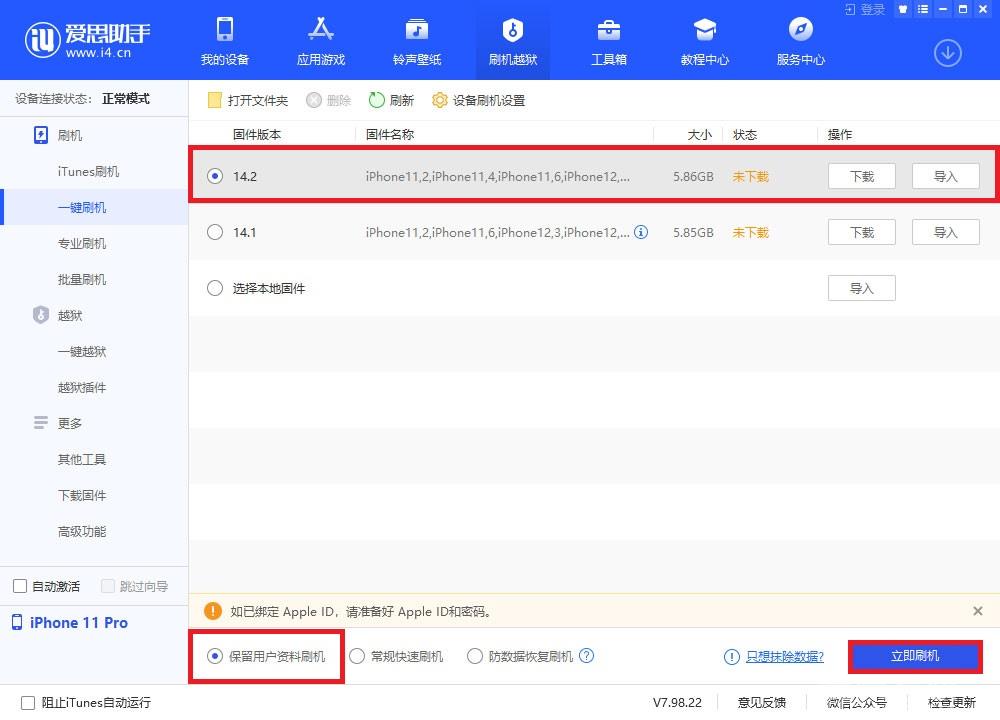Open the download manager circle icon
This screenshot has height=720, width=1000.
point(947,53)
